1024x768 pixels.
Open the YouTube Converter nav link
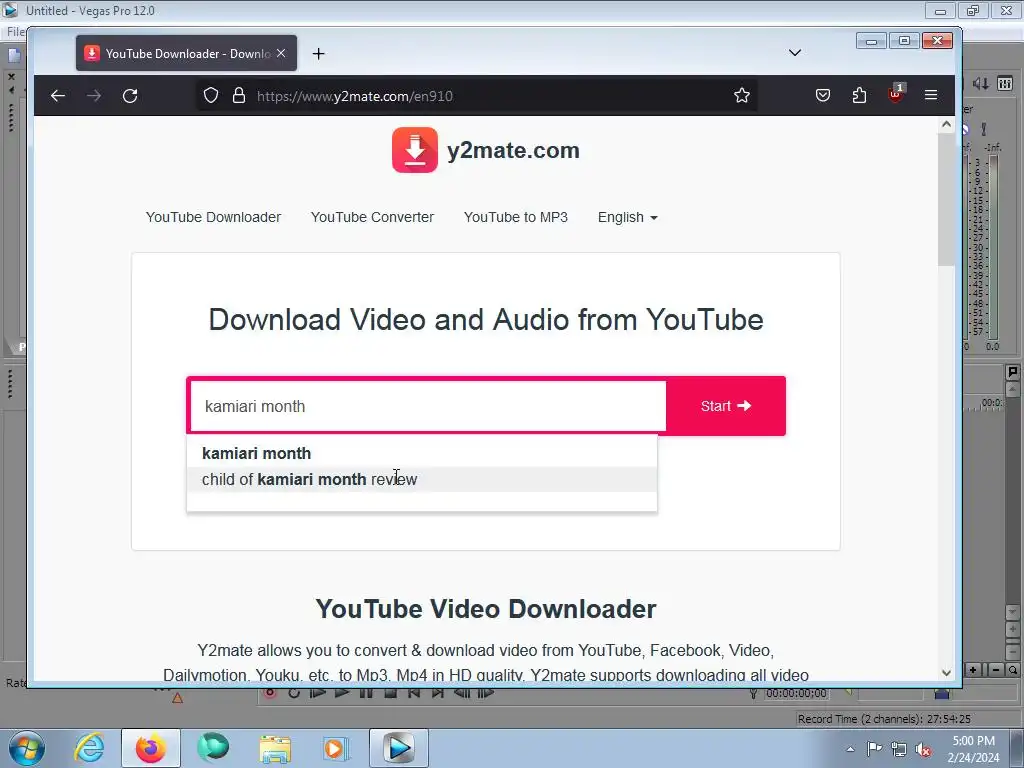click(x=372, y=217)
